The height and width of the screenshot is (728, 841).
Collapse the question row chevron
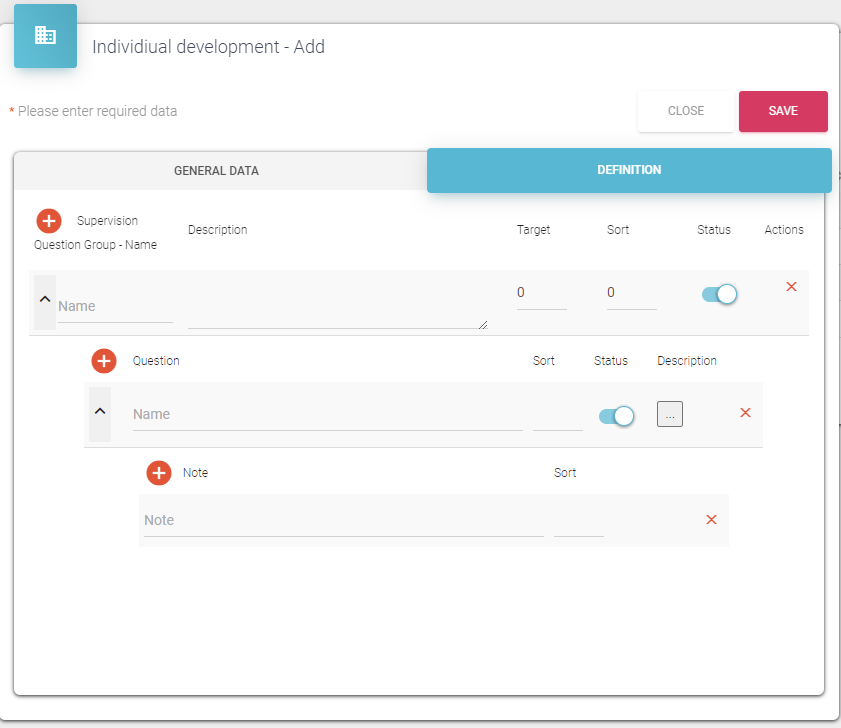pyautogui.click(x=100, y=411)
